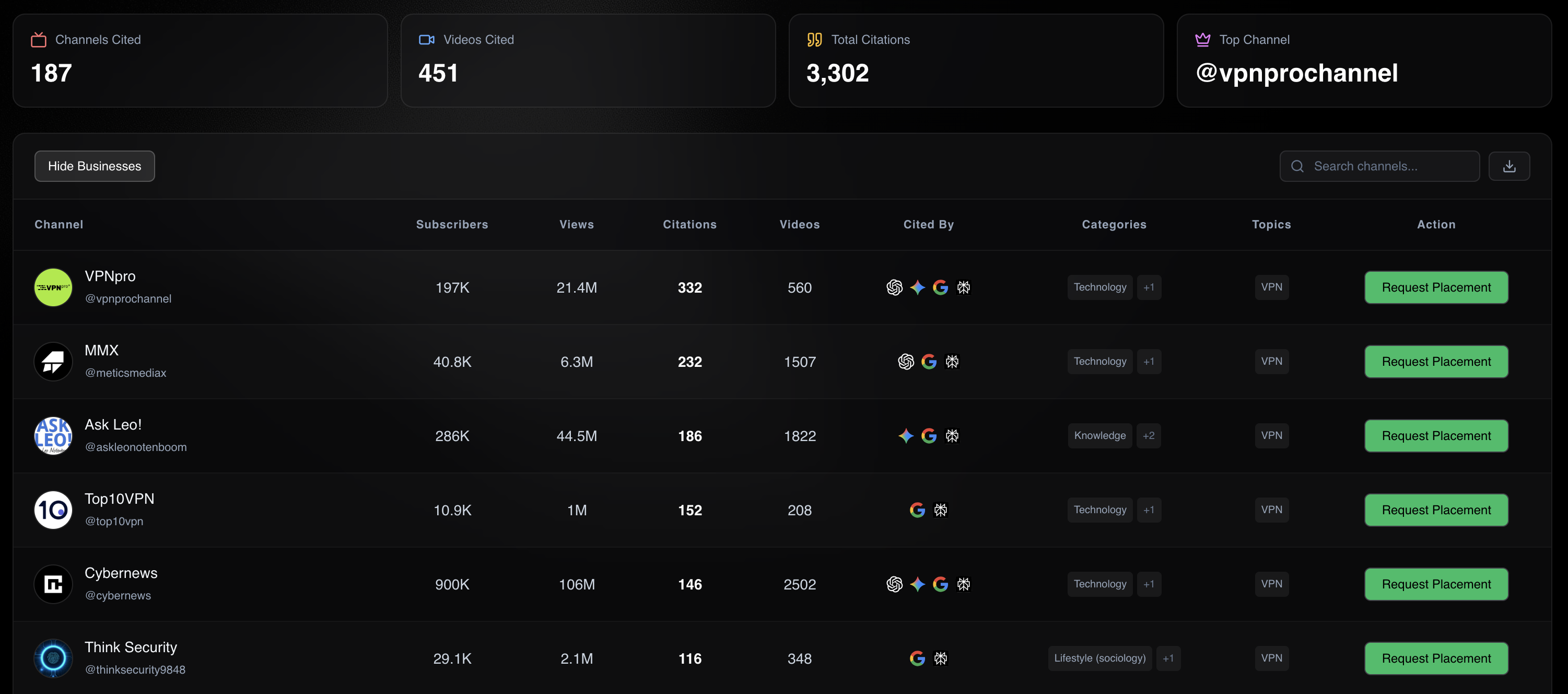
Task: Click the Google icon in MMX row
Action: click(x=929, y=362)
